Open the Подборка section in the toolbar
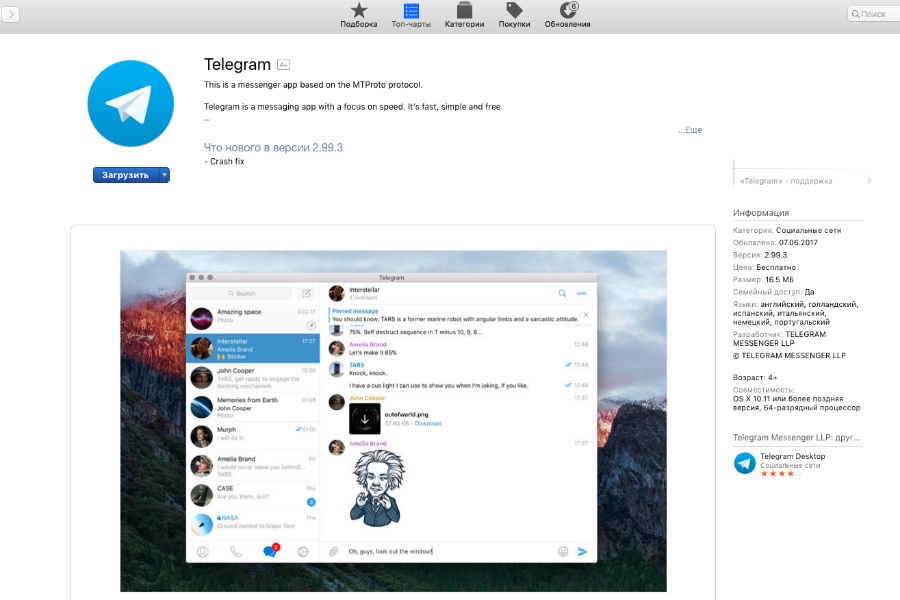The width and height of the screenshot is (900, 600). tap(358, 13)
